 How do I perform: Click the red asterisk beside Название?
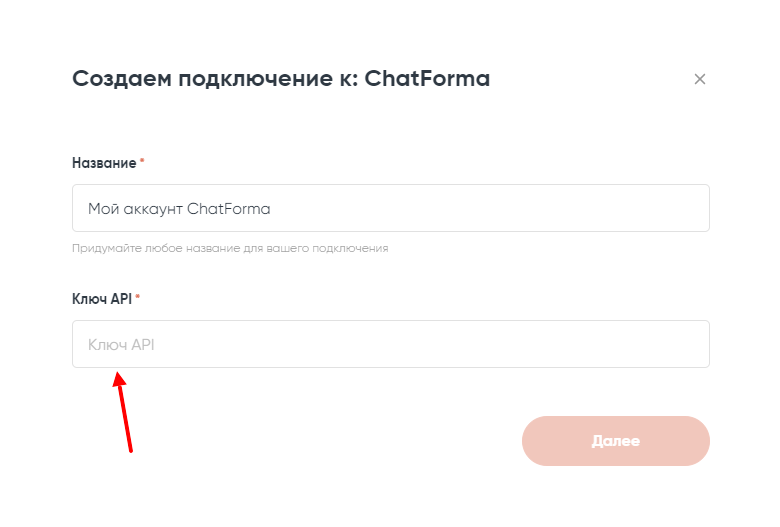[142, 161]
